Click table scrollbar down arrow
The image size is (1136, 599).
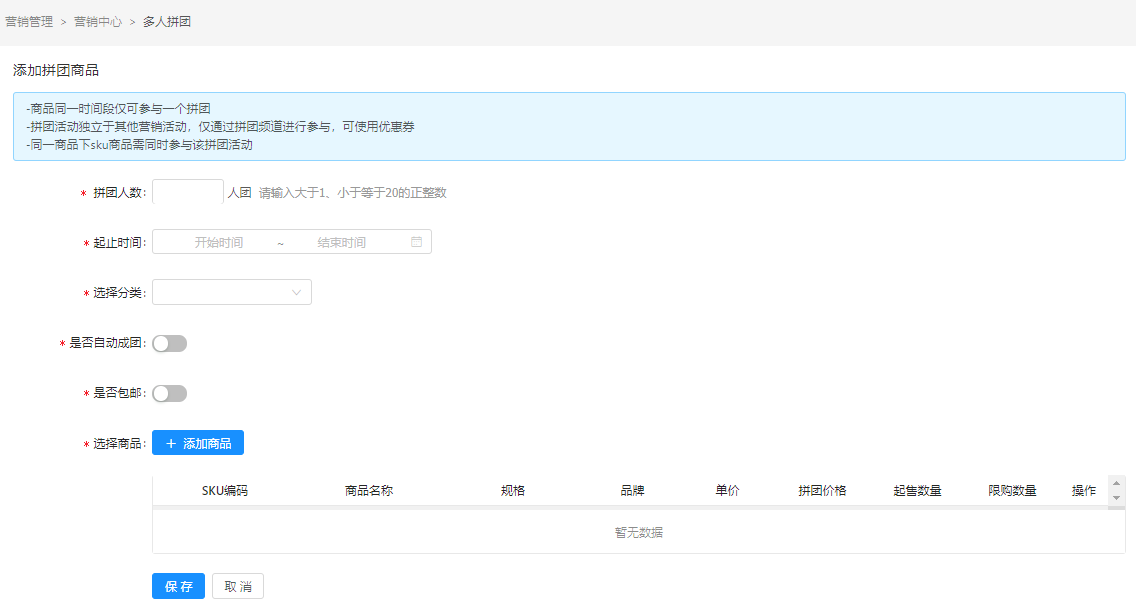1117,497
